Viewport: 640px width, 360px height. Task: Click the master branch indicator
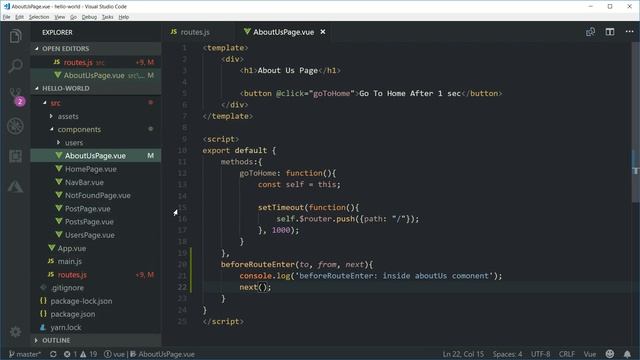click(24, 354)
